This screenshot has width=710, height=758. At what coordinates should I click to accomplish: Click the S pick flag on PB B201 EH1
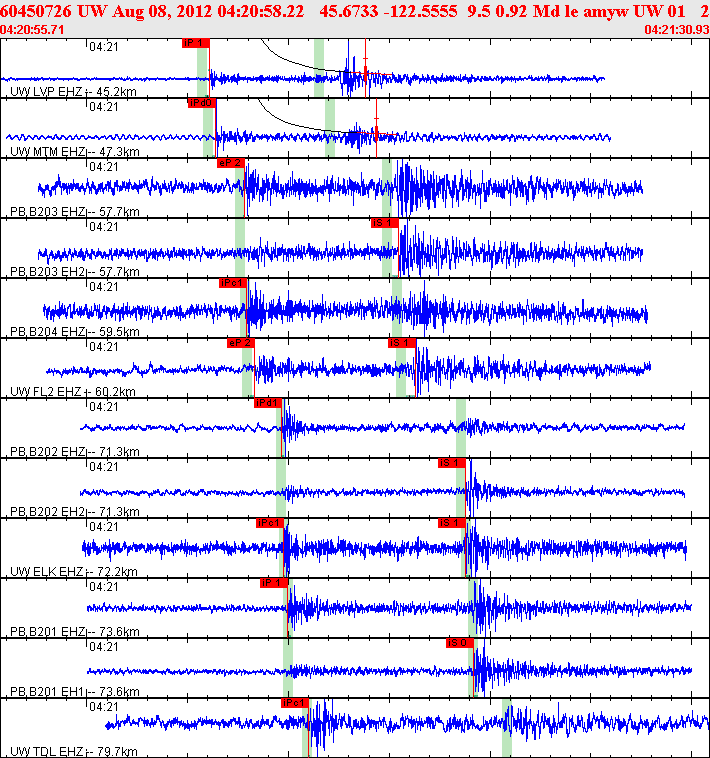459,643
